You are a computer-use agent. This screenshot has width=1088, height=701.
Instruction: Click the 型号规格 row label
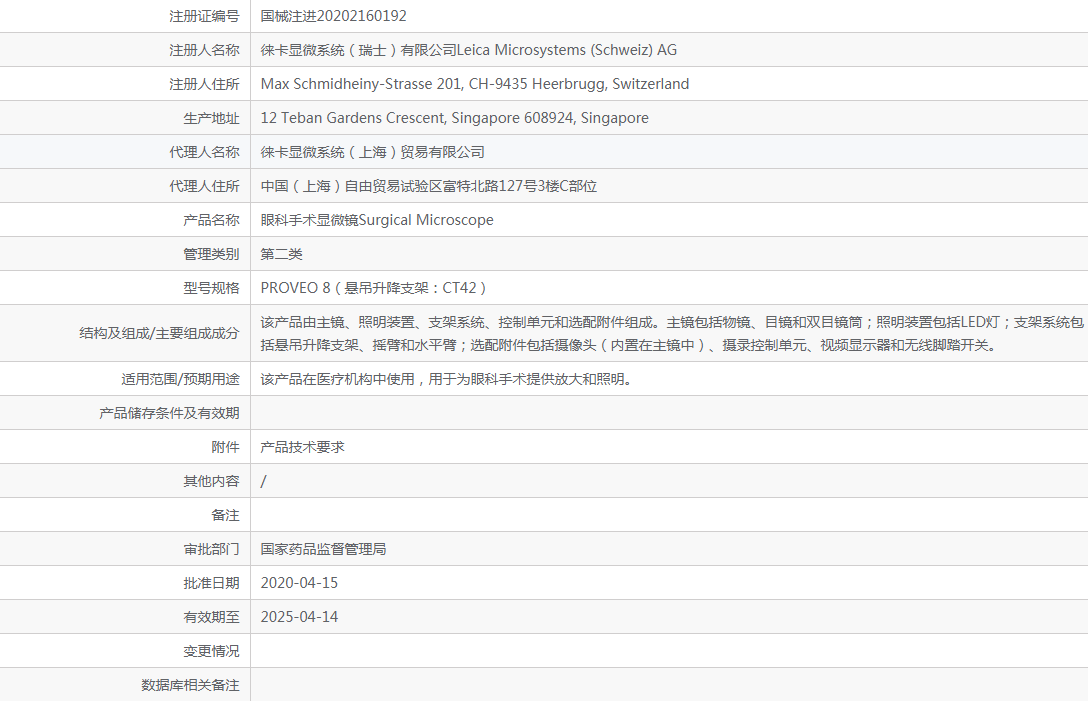(x=211, y=288)
